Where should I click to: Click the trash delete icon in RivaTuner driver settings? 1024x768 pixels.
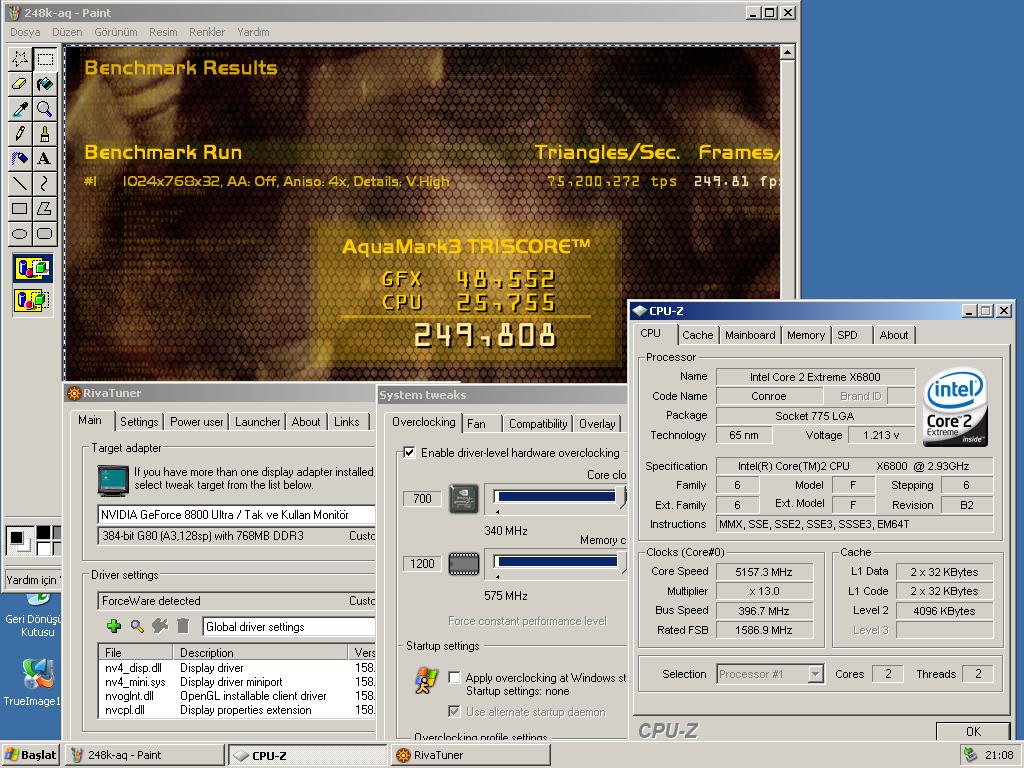[183, 626]
